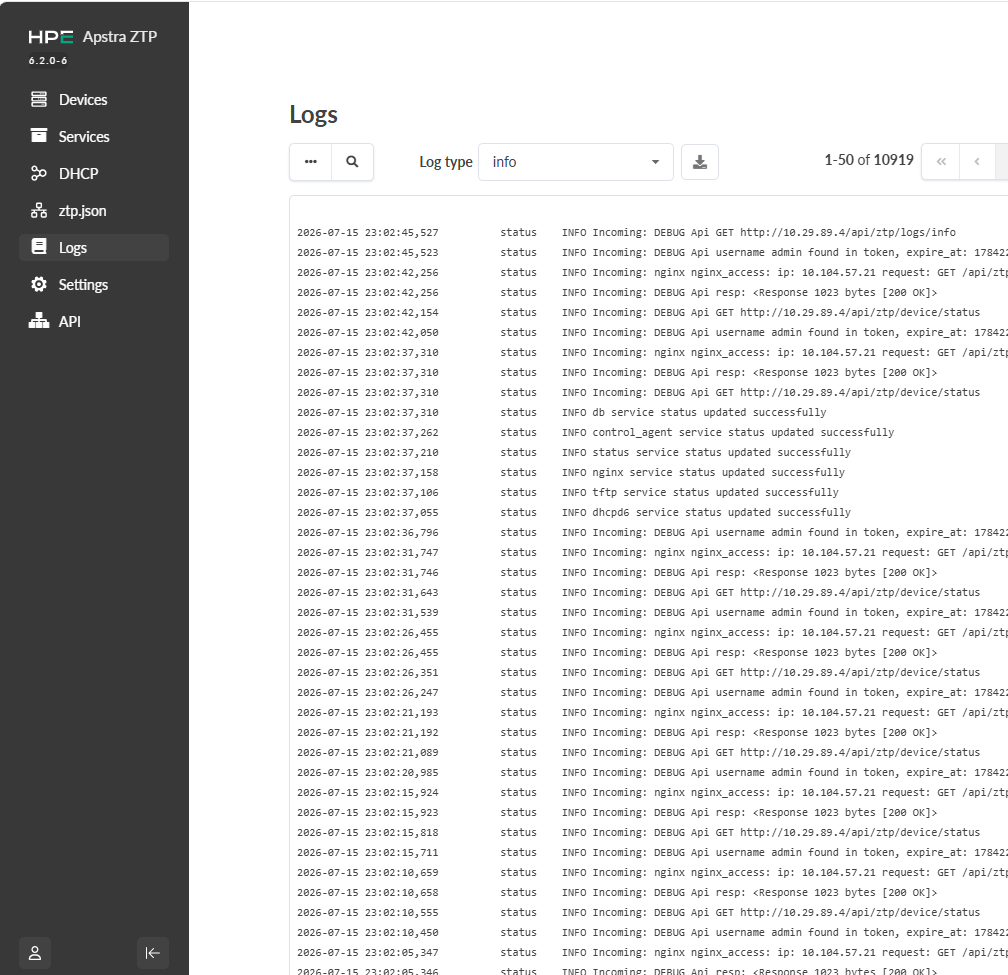Click the Logs book icon

(x=39, y=247)
